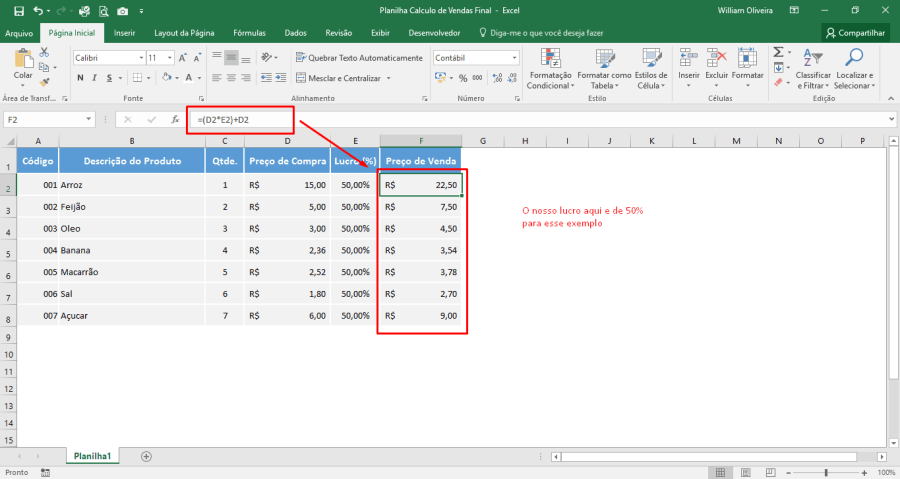Toggle italic I formatting

point(94,77)
